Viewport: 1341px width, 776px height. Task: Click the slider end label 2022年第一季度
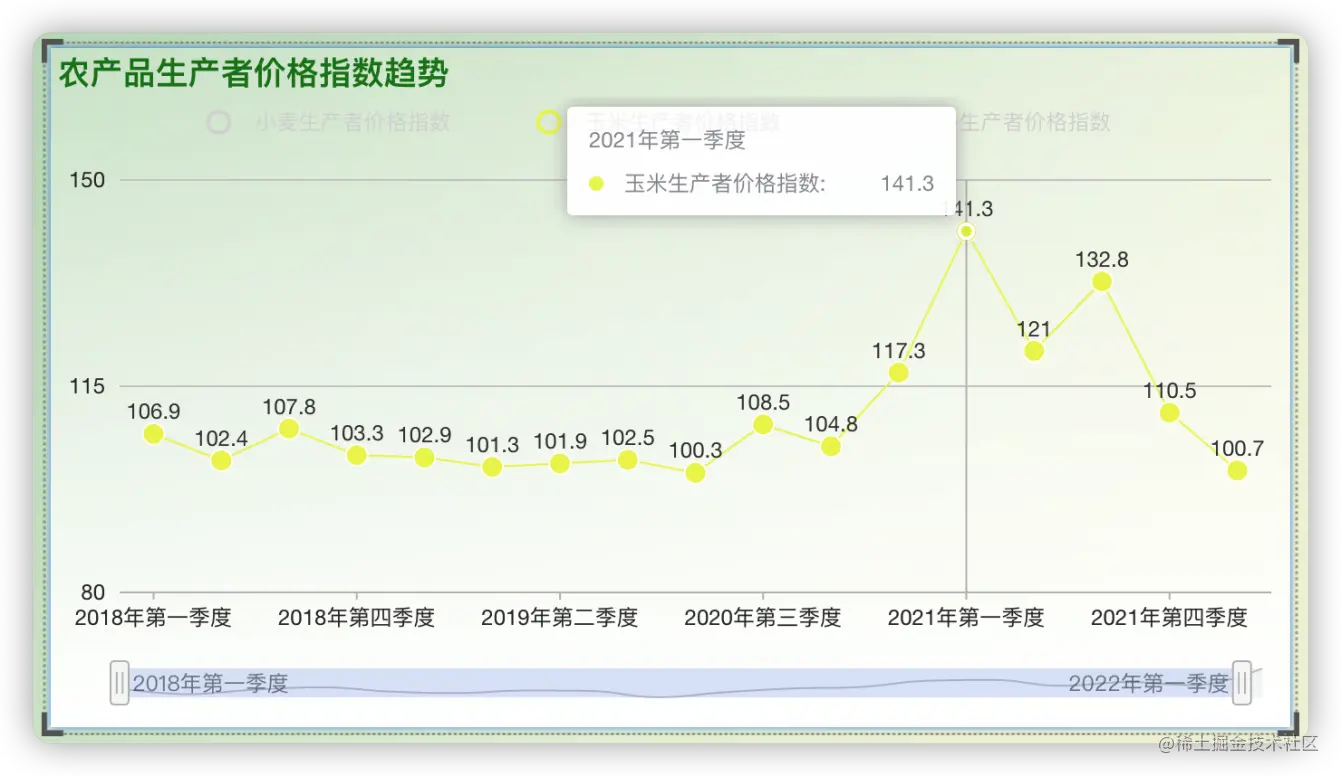1148,684
